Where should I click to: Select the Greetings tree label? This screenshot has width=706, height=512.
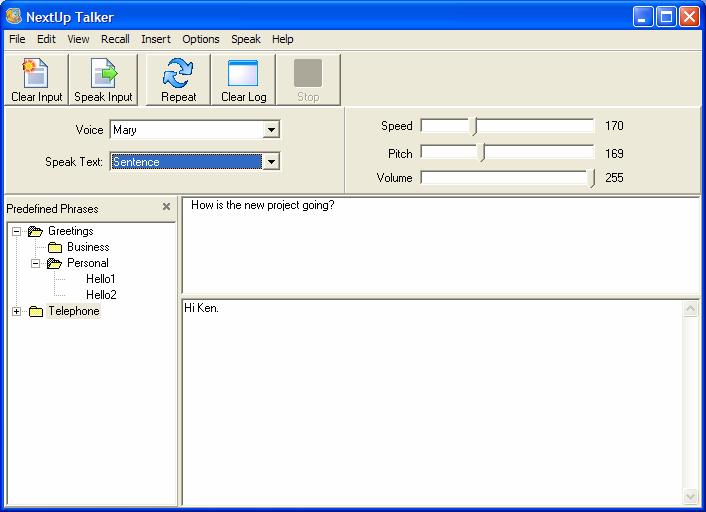tap(70, 231)
